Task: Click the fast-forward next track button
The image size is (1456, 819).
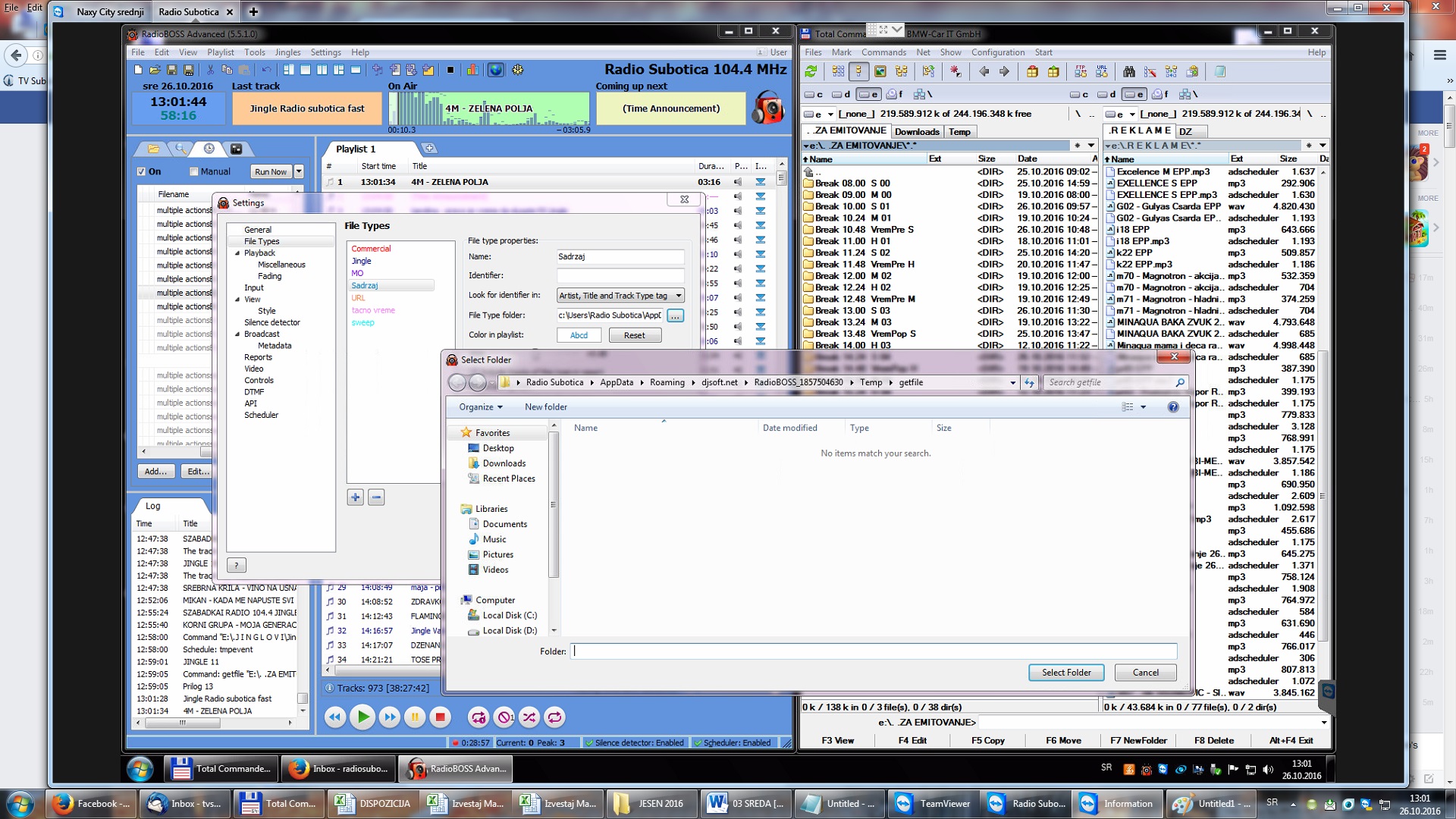Action: coord(390,717)
